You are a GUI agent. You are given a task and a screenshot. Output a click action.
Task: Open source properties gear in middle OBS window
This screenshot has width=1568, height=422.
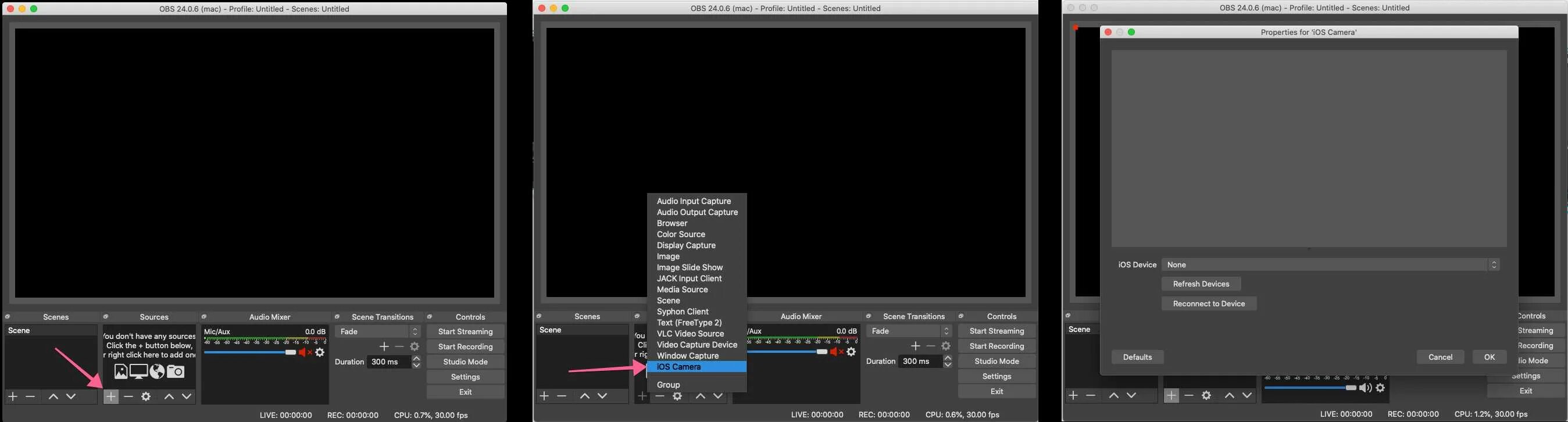point(677,396)
